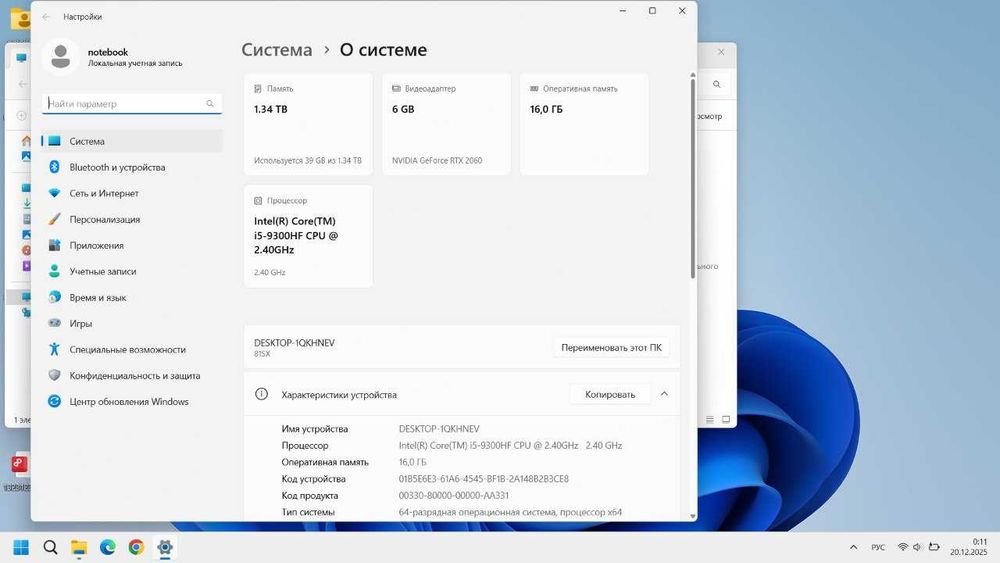
Task: Click 'Используется 39 GB из 1.34 ТВ' text
Action: coord(307,161)
